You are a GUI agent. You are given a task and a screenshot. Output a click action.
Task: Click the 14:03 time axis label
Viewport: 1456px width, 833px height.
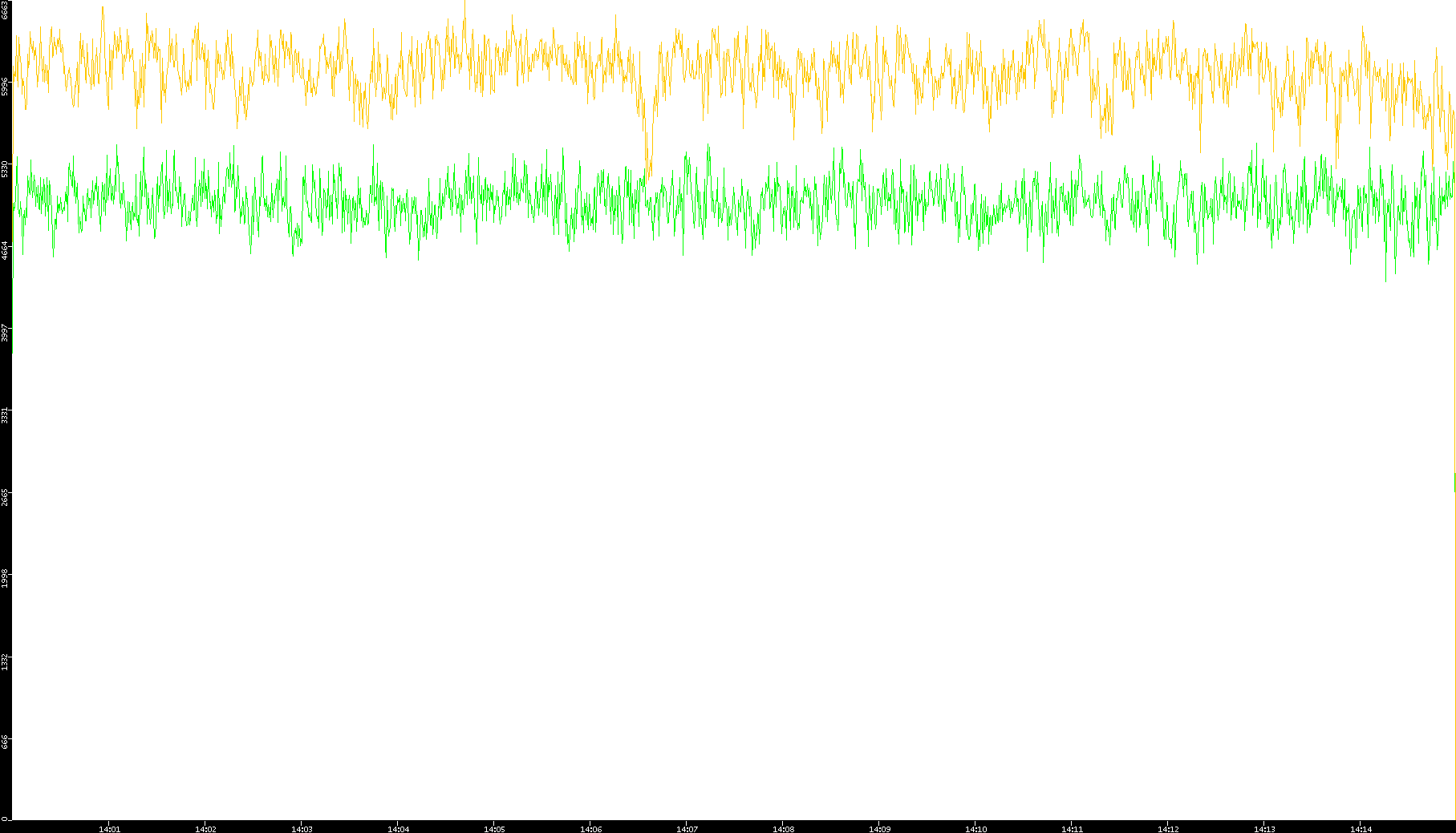(302, 829)
